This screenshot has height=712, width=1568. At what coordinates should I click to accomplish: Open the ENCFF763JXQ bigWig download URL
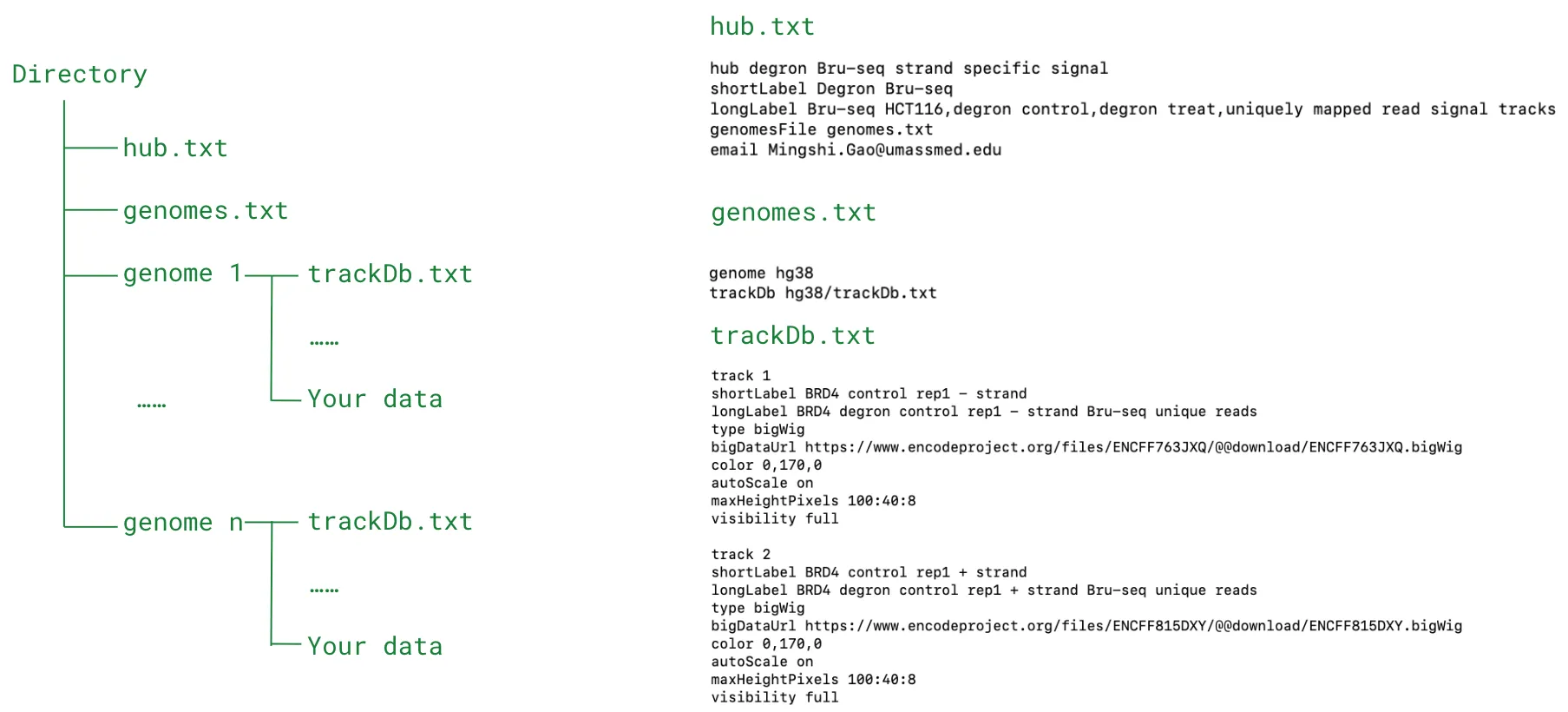click(x=1132, y=447)
